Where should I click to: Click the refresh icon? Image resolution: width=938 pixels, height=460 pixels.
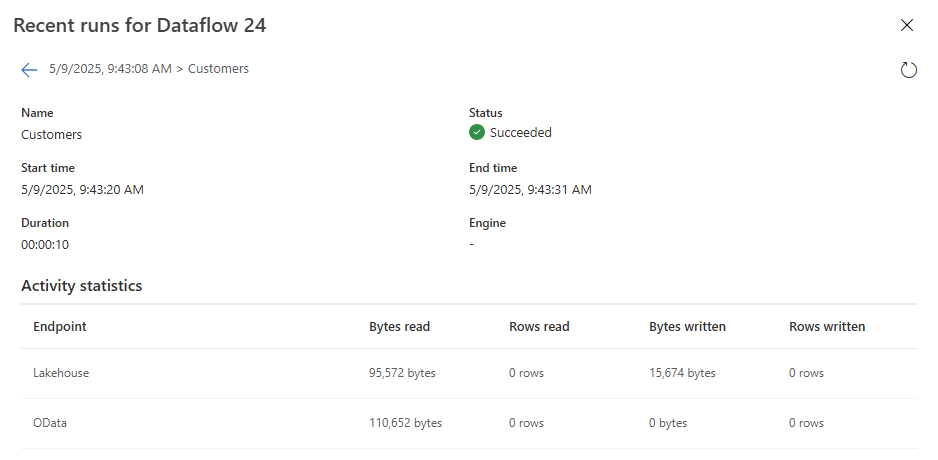tap(908, 70)
